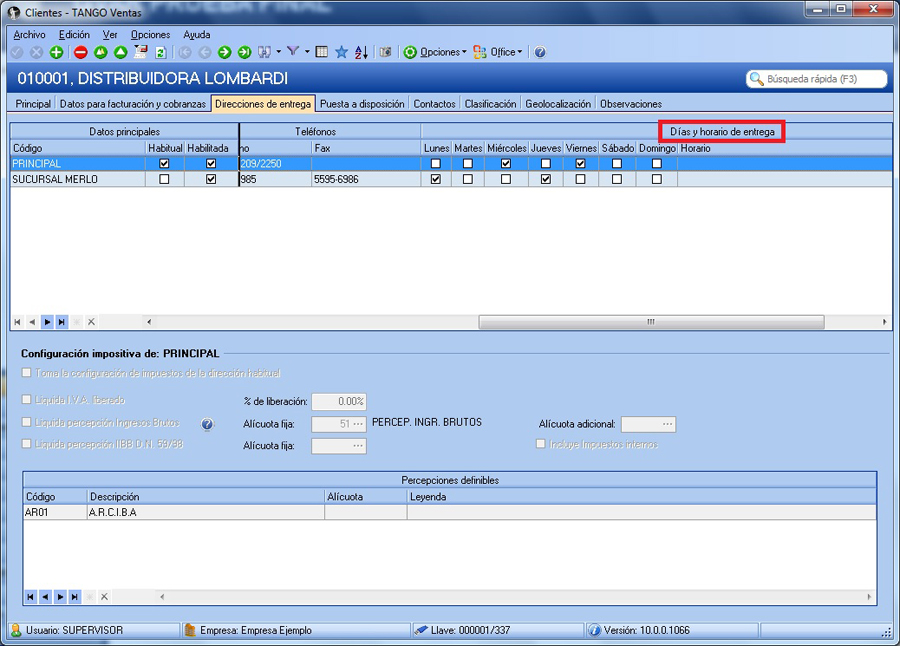The width and height of the screenshot is (900, 646).
Task: Open the Geolocalización tab
Action: point(558,104)
